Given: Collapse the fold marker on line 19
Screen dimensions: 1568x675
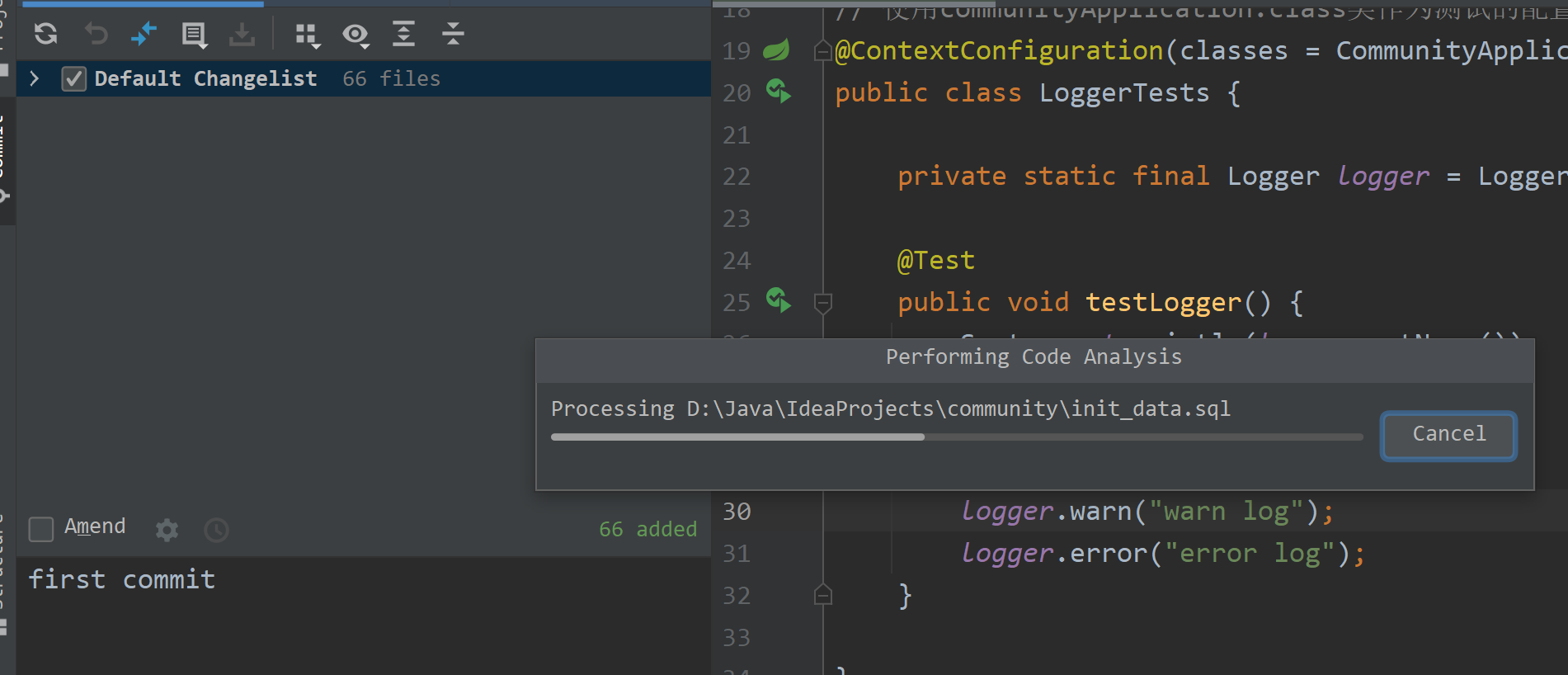Looking at the screenshot, I should click(822, 52).
